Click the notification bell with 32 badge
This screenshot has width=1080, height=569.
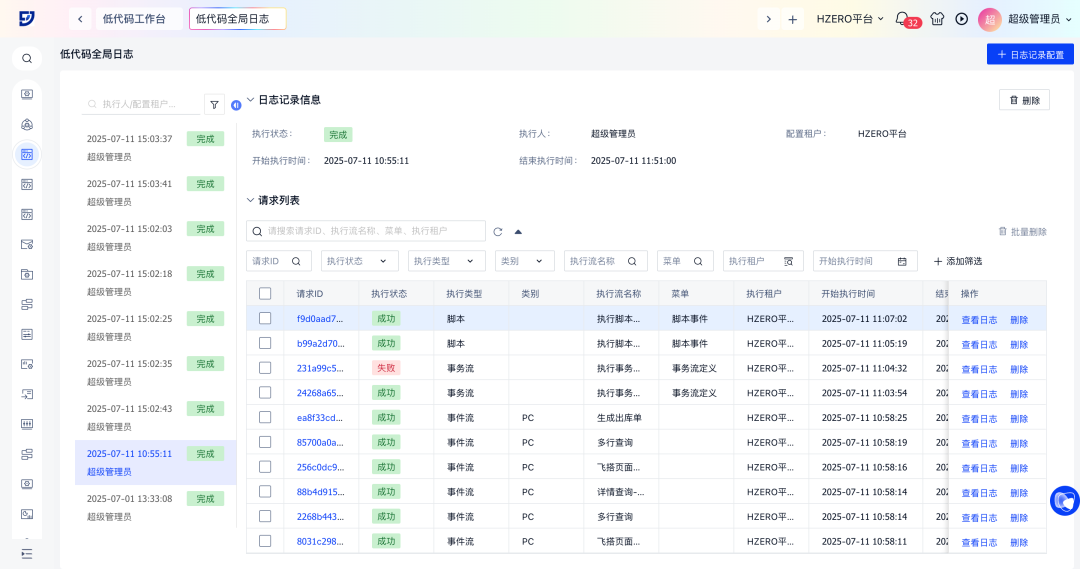tap(902, 19)
